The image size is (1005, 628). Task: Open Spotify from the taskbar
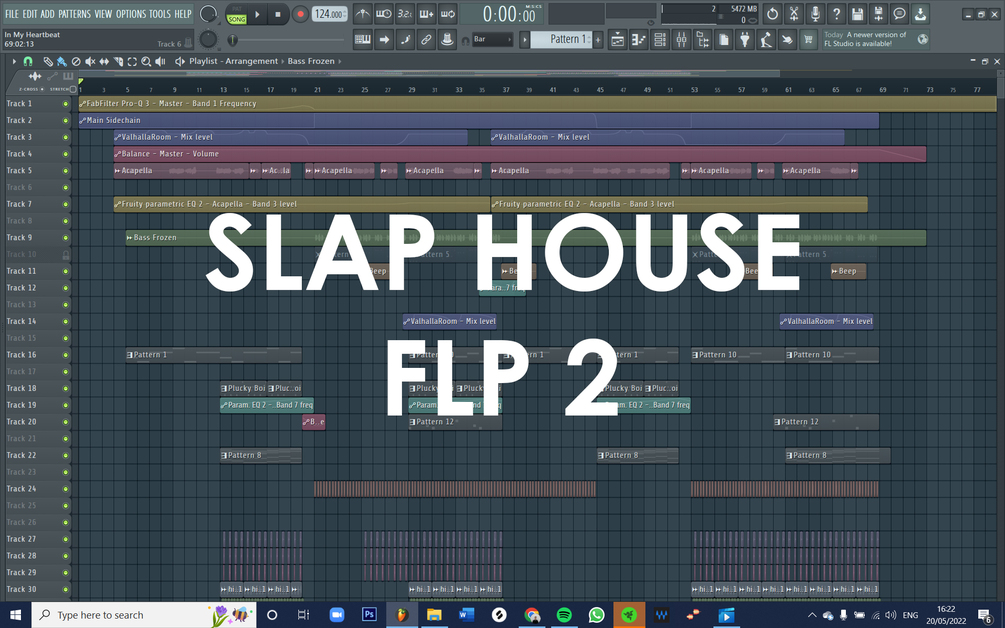point(564,615)
